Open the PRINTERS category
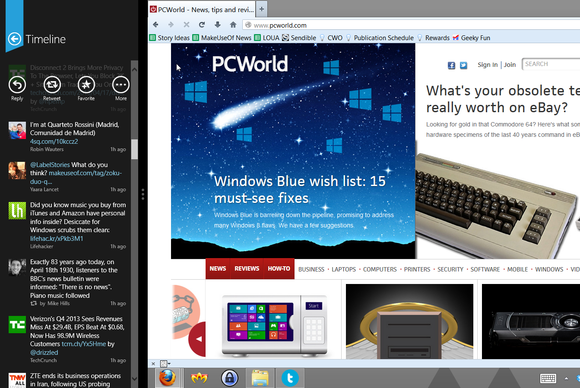Screen dimensions: 580x388 pyautogui.click(x=417, y=269)
